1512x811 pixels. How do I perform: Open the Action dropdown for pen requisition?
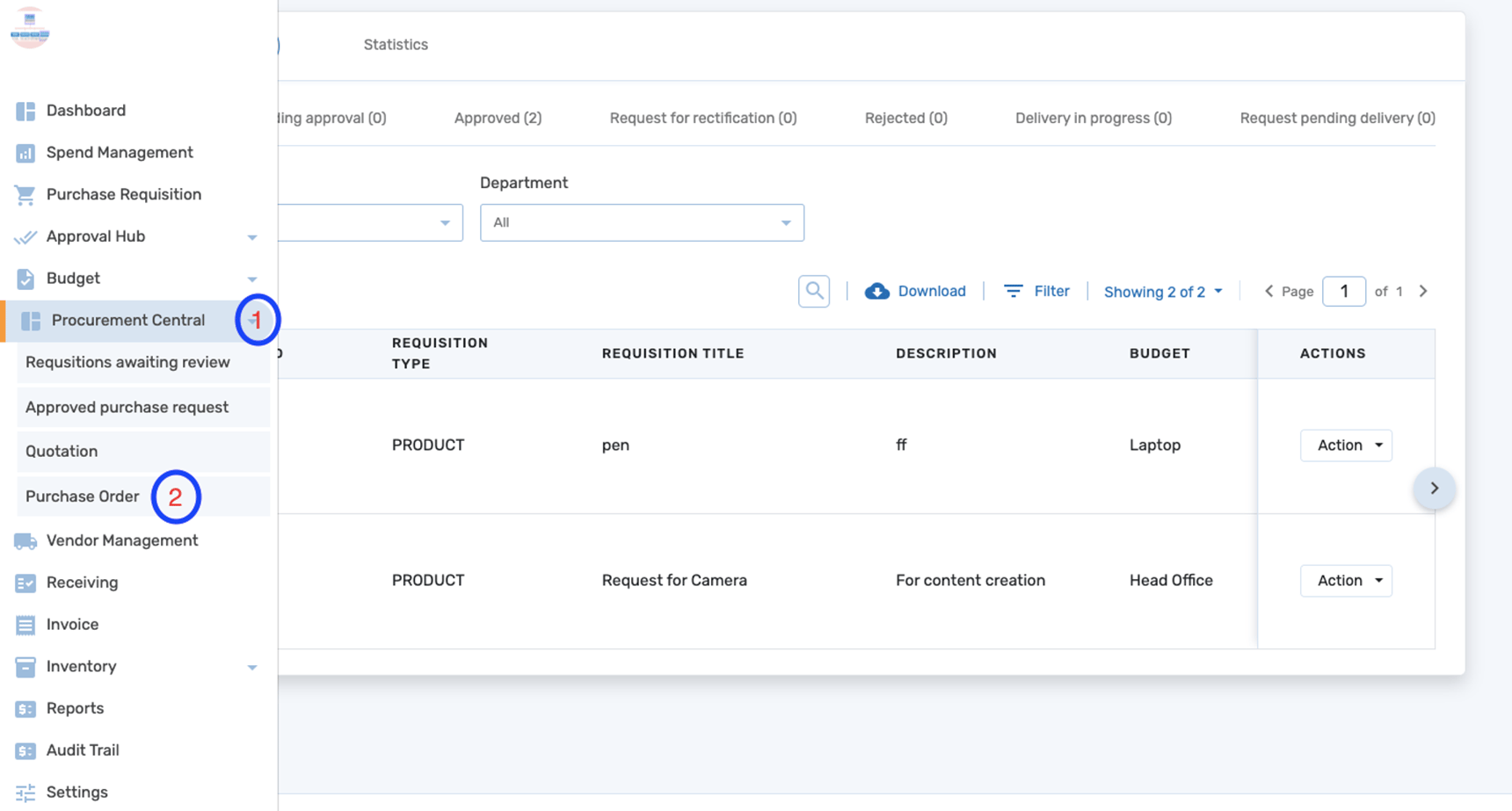point(1346,445)
